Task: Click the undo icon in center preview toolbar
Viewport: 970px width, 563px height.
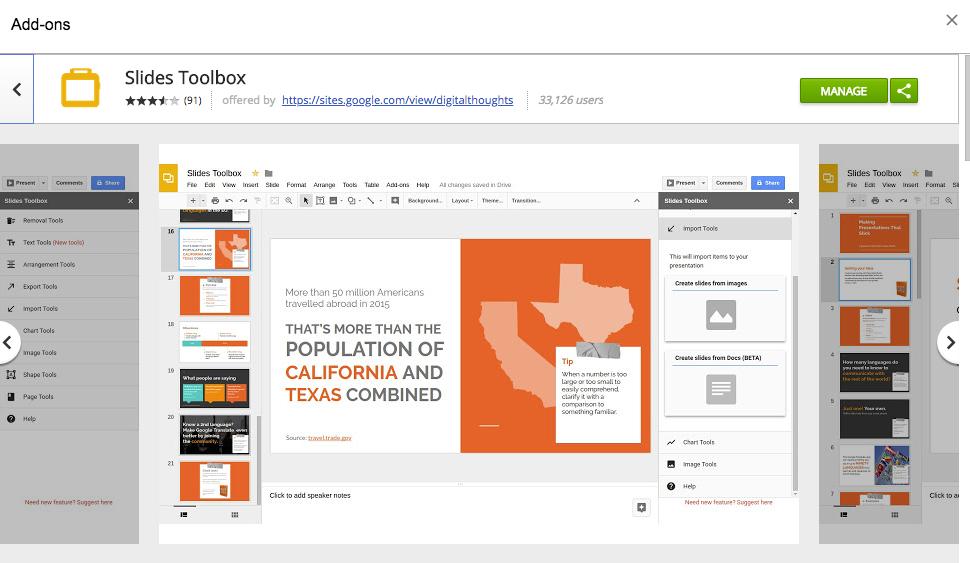Action: (x=229, y=200)
